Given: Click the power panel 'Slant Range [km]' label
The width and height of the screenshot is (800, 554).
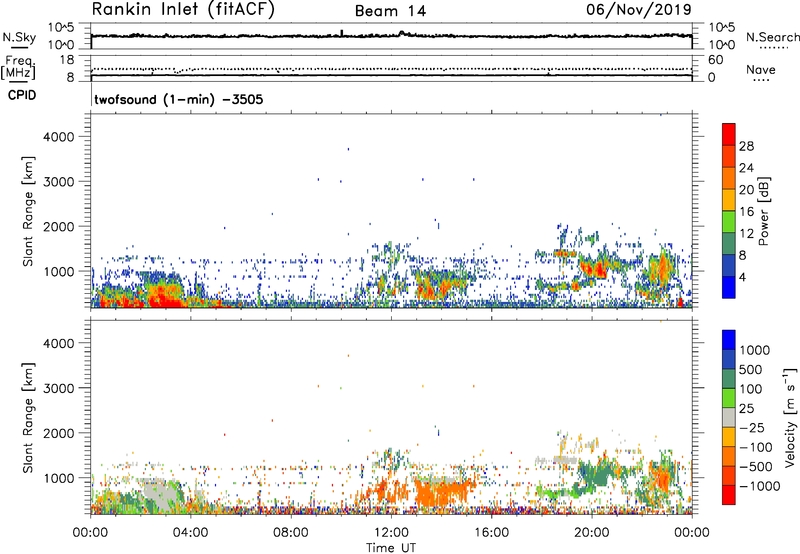Looking at the screenshot, I should 28,211.
